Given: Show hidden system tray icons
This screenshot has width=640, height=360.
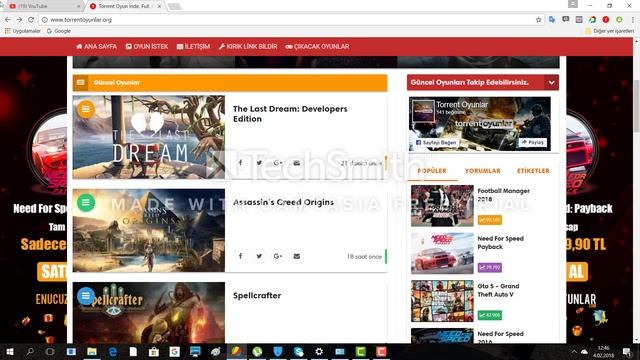Looking at the screenshot, I should (574, 351).
